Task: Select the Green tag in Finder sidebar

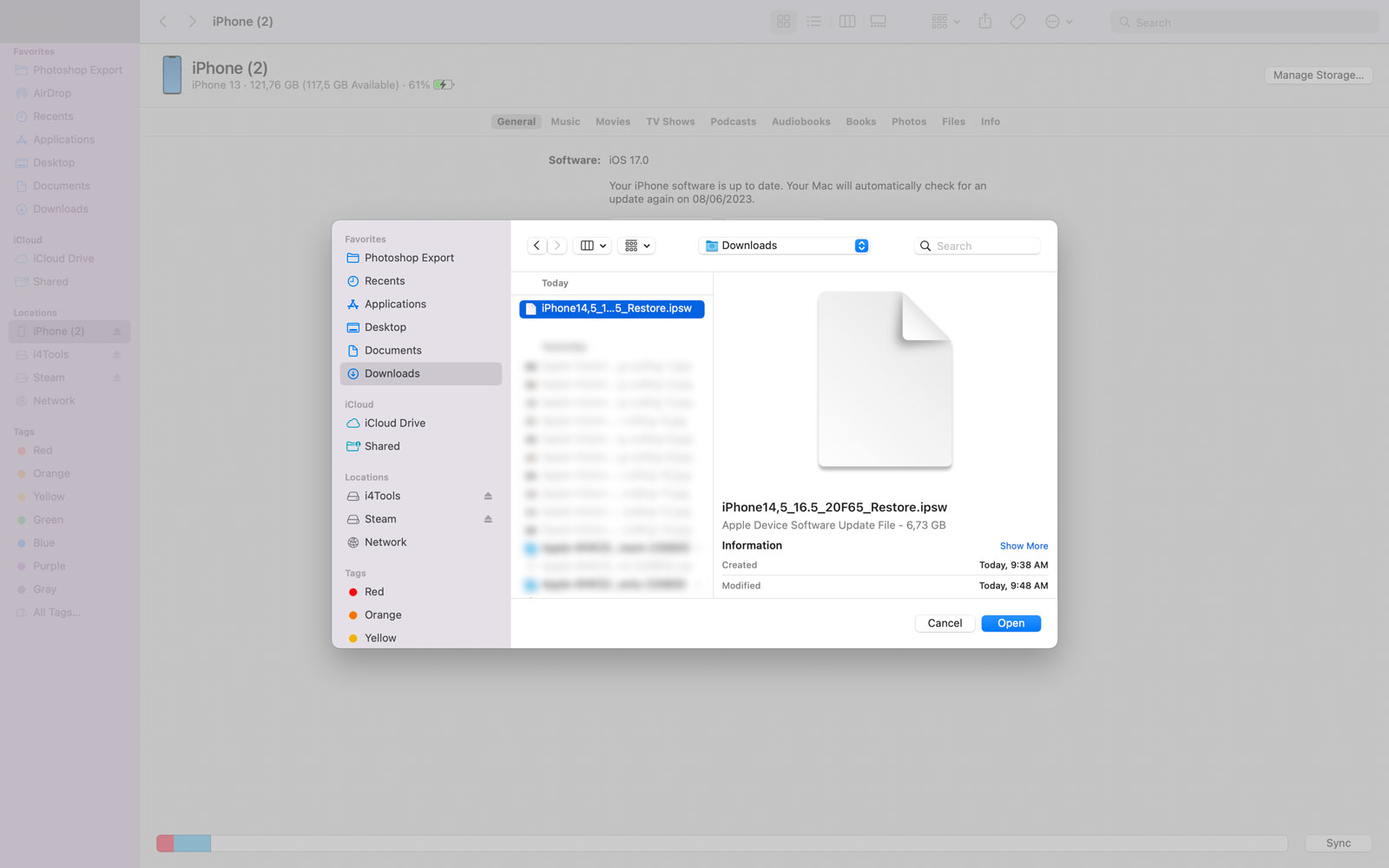Action: point(69,520)
